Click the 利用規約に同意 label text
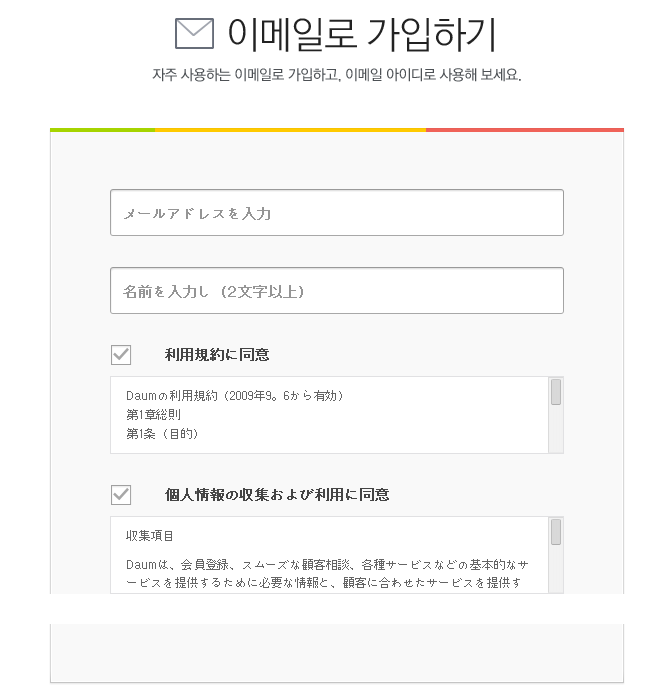The image size is (668, 699). click(217, 355)
